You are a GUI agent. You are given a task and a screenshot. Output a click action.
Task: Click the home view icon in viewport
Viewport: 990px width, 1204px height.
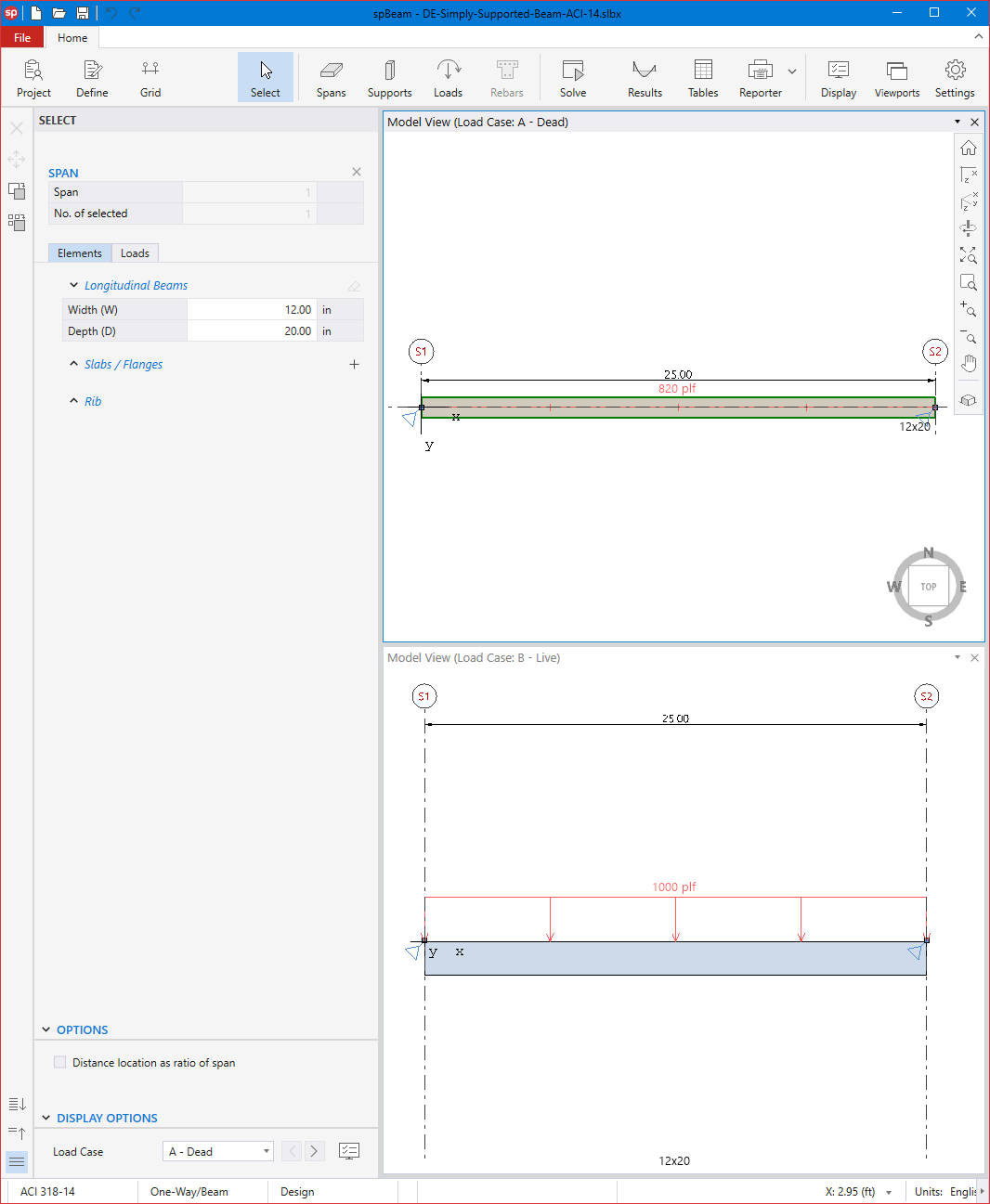coord(969,149)
